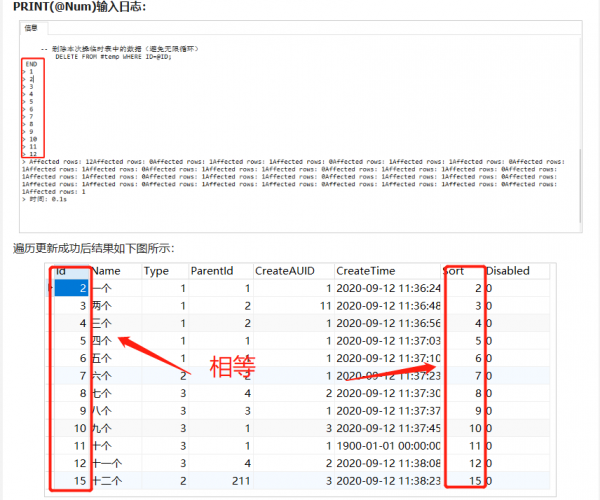
Task: Select the Name cell 七个
Action: coord(116,393)
